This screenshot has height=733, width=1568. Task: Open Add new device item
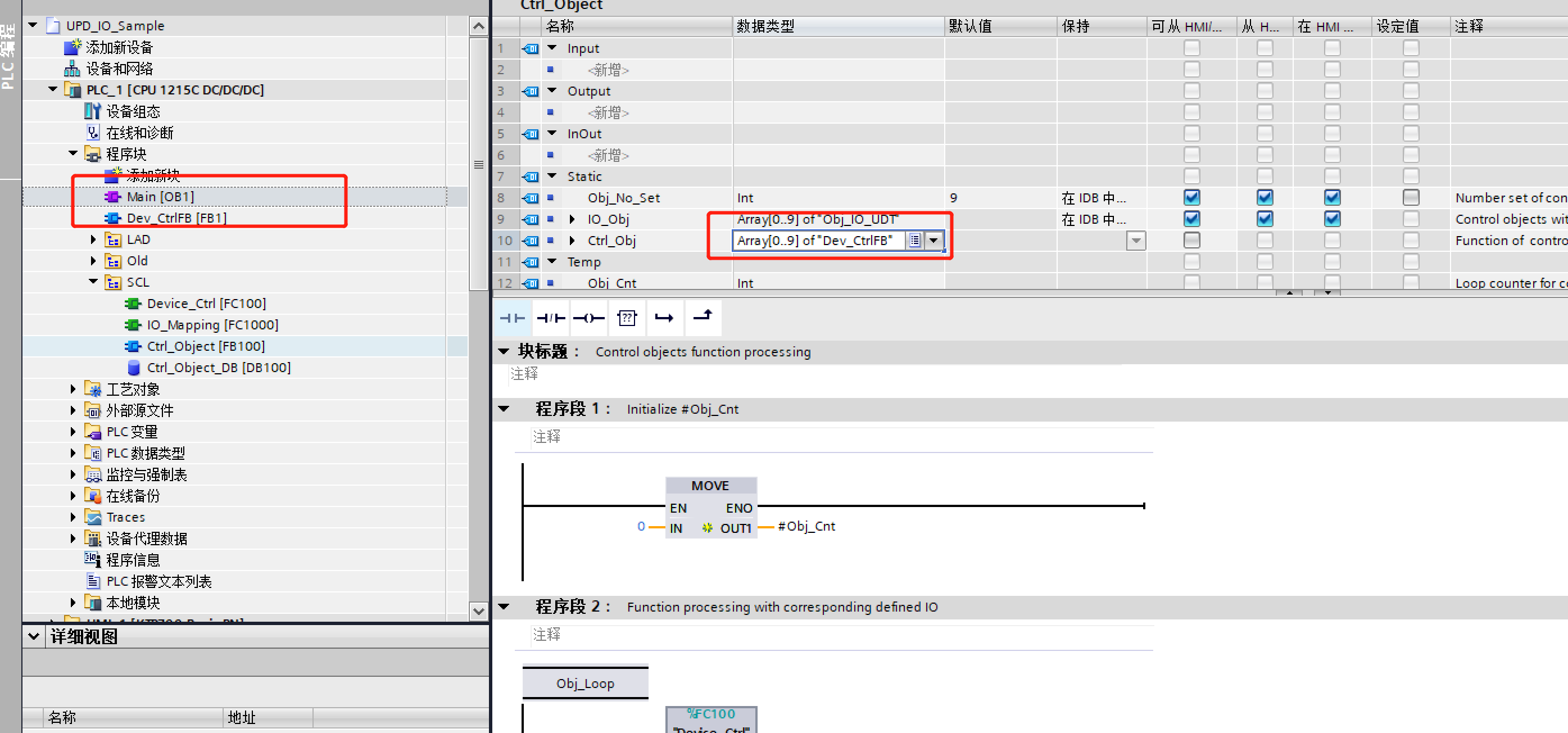[119, 47]
